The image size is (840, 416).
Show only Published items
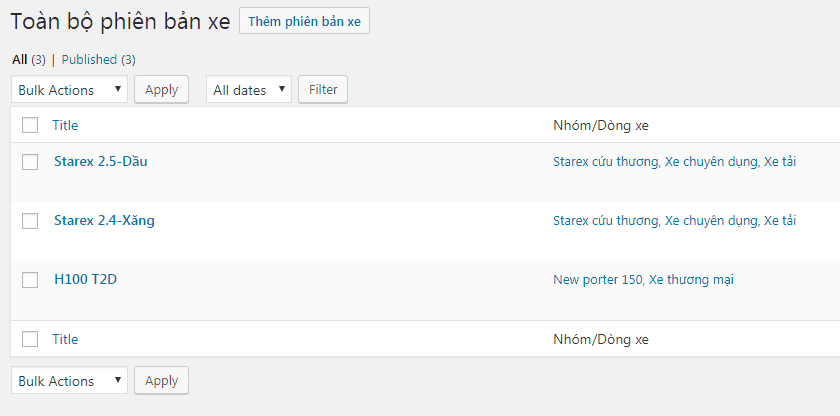click(x=89, y=60)
